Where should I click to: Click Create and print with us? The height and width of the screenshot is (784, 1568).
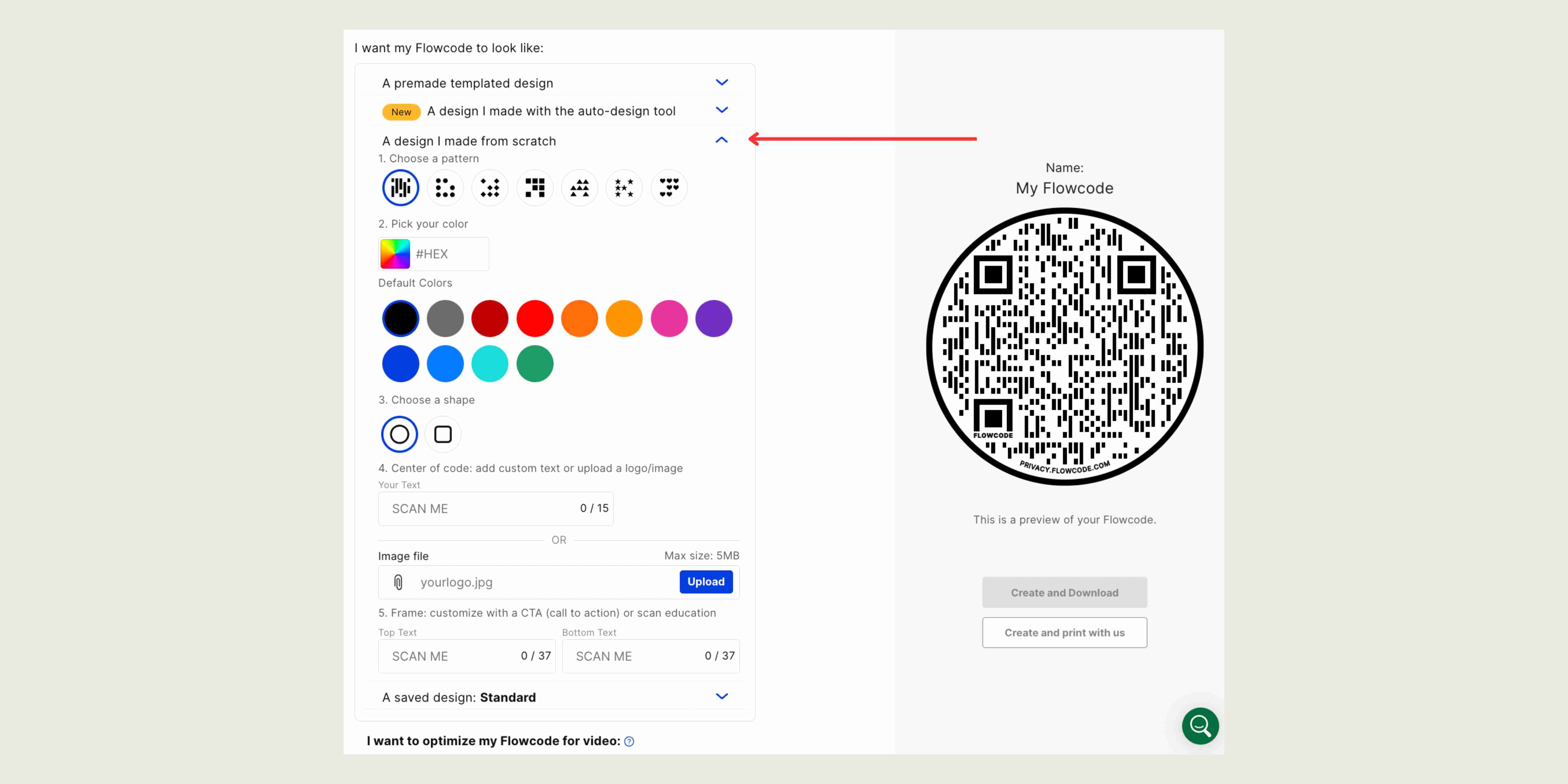point(1065,632)
